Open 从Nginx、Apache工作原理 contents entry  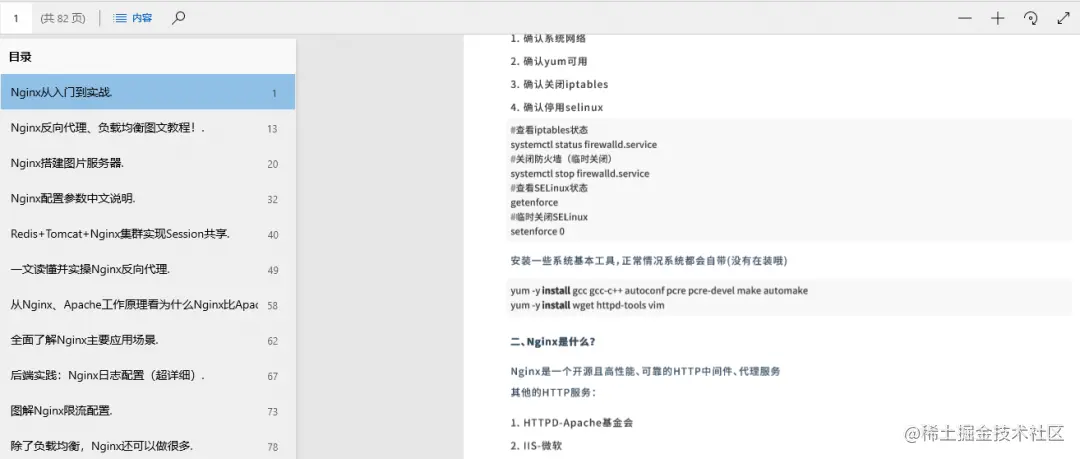[147, 305]
